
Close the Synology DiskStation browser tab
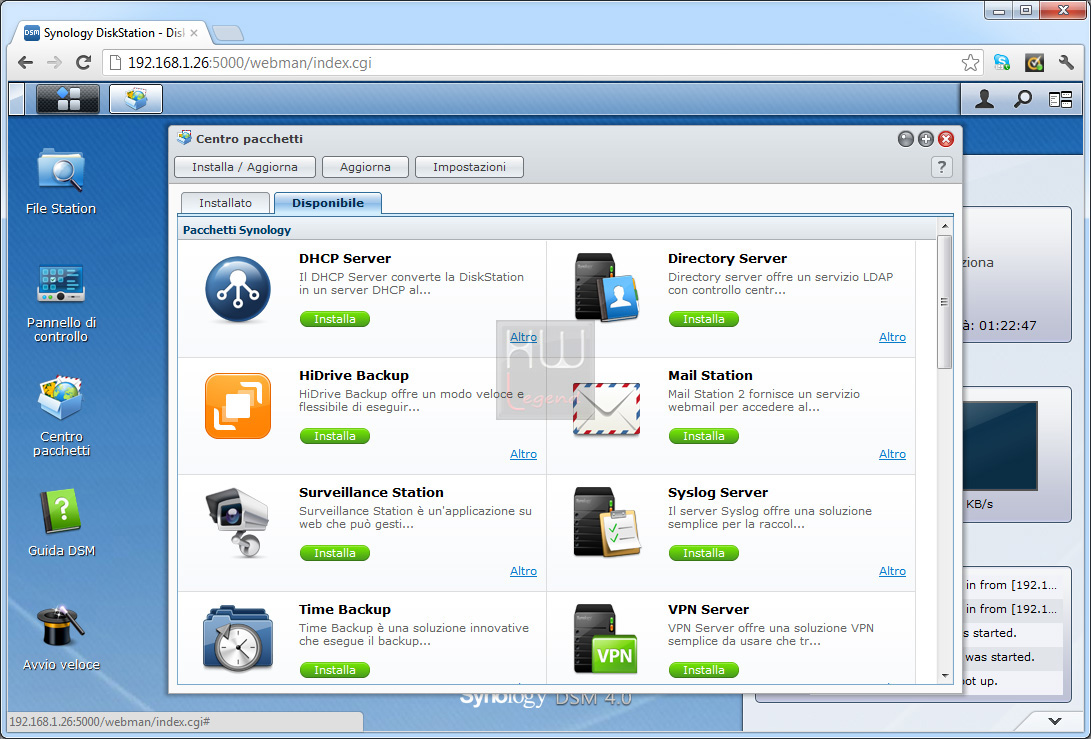pos(194,33)
